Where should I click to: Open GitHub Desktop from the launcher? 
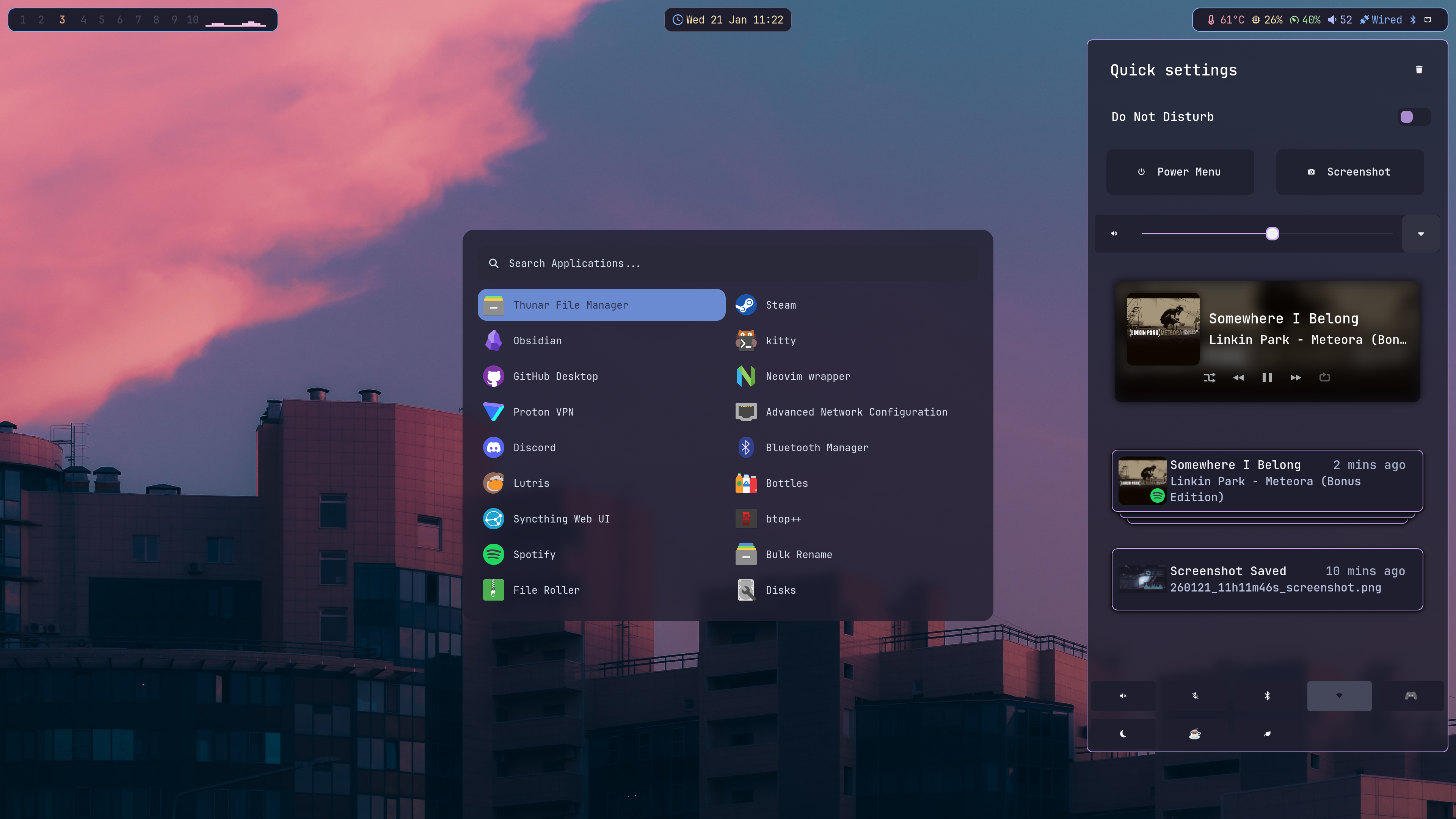click(x=601, y=377)
